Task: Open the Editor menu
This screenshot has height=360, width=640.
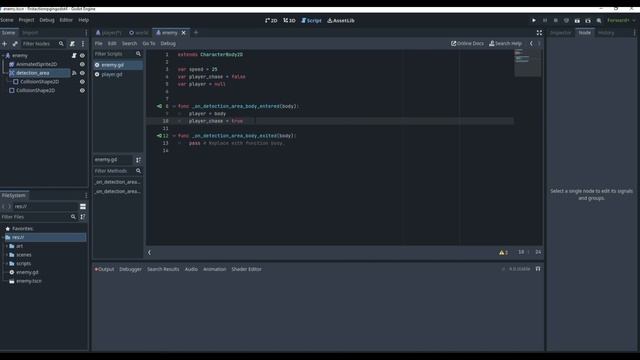Action: [66, 20]
